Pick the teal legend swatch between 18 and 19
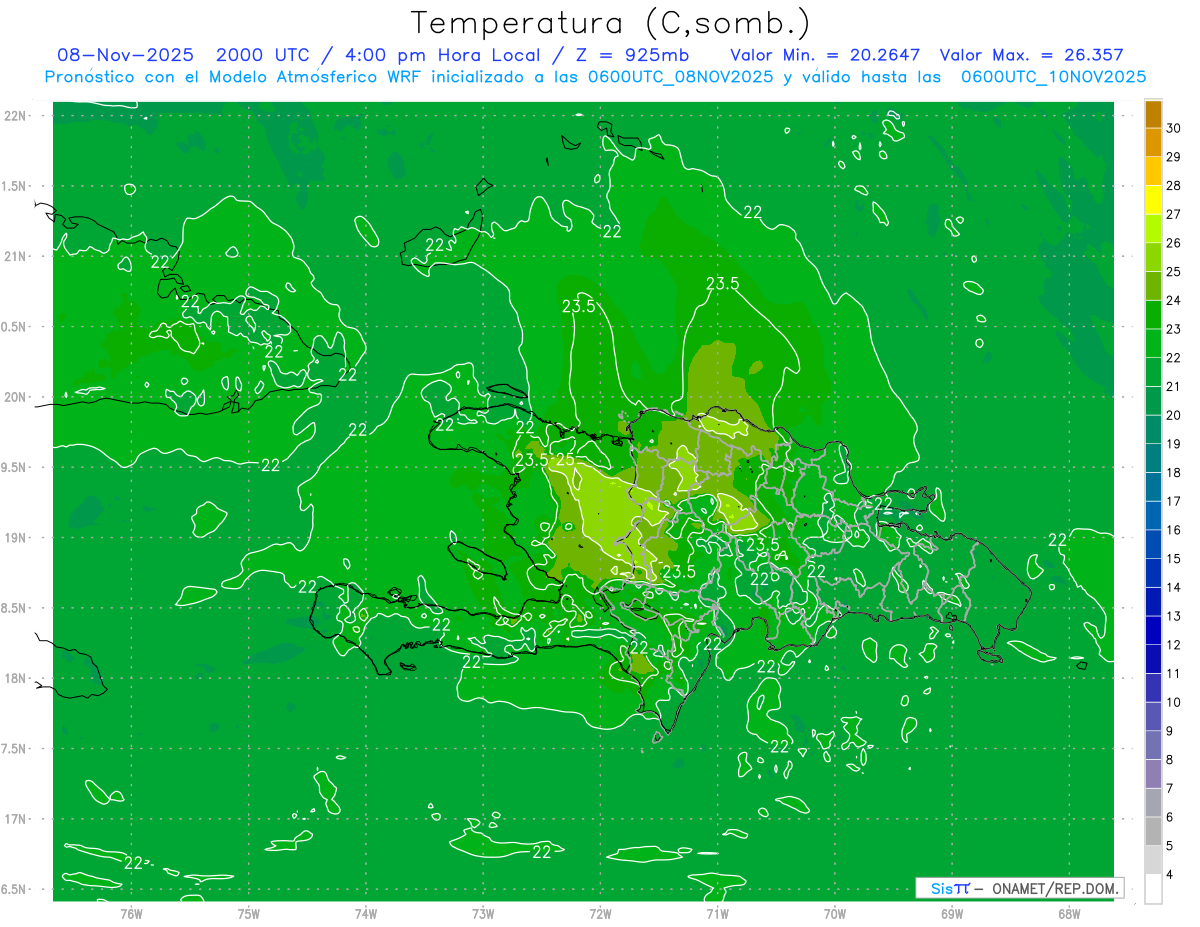This screenshot has height=927, width=1200. (1154, 458)
